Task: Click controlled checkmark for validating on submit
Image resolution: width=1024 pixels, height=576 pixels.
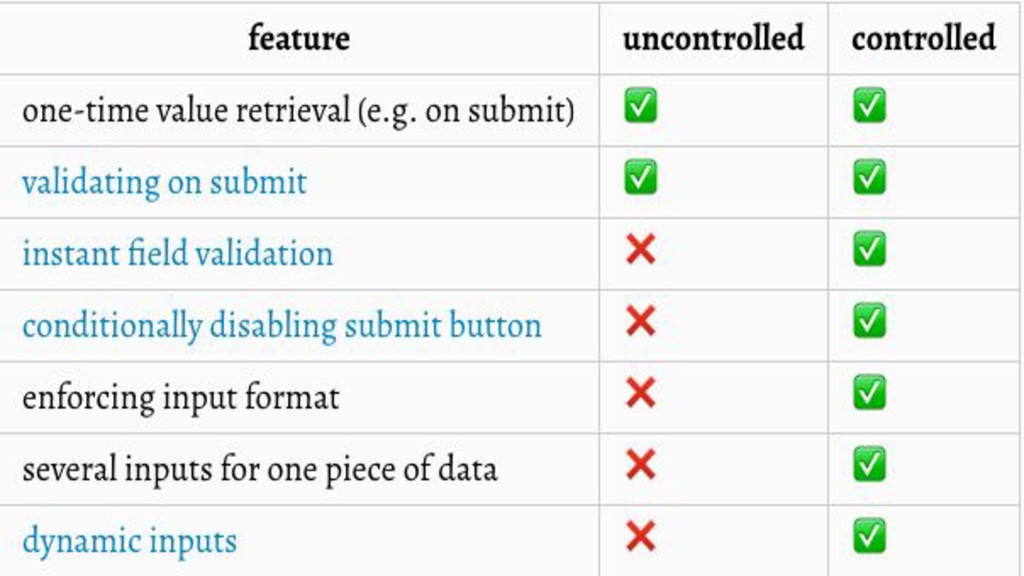Action: 869,178
